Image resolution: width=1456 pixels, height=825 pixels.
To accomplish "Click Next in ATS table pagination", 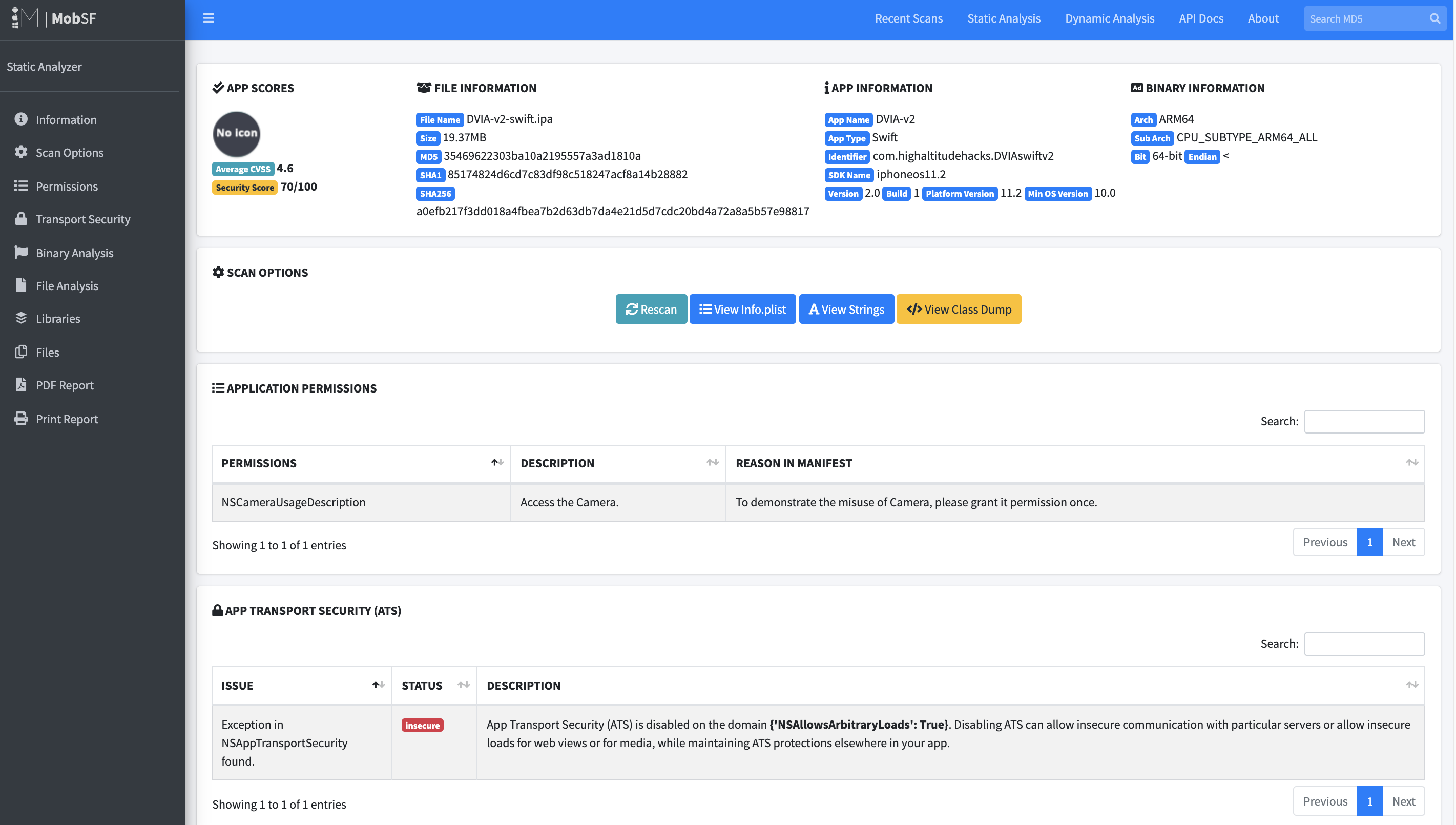I will click(x=1403, y=800).
